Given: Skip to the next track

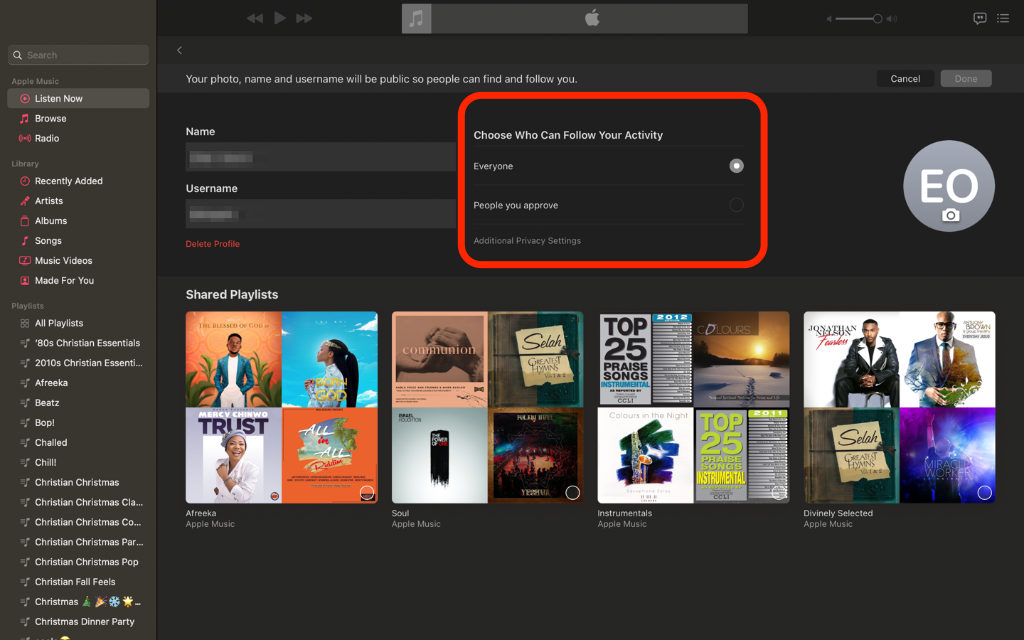Looking at the screenshot, I should pos(305,18).
